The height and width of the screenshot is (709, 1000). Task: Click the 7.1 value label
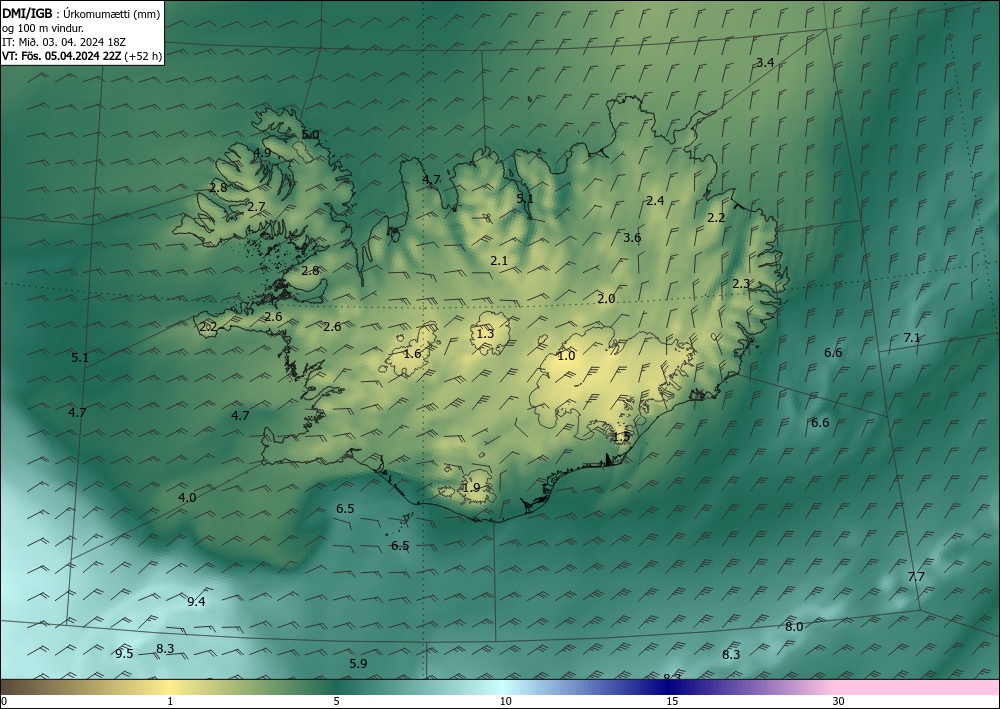912,338
